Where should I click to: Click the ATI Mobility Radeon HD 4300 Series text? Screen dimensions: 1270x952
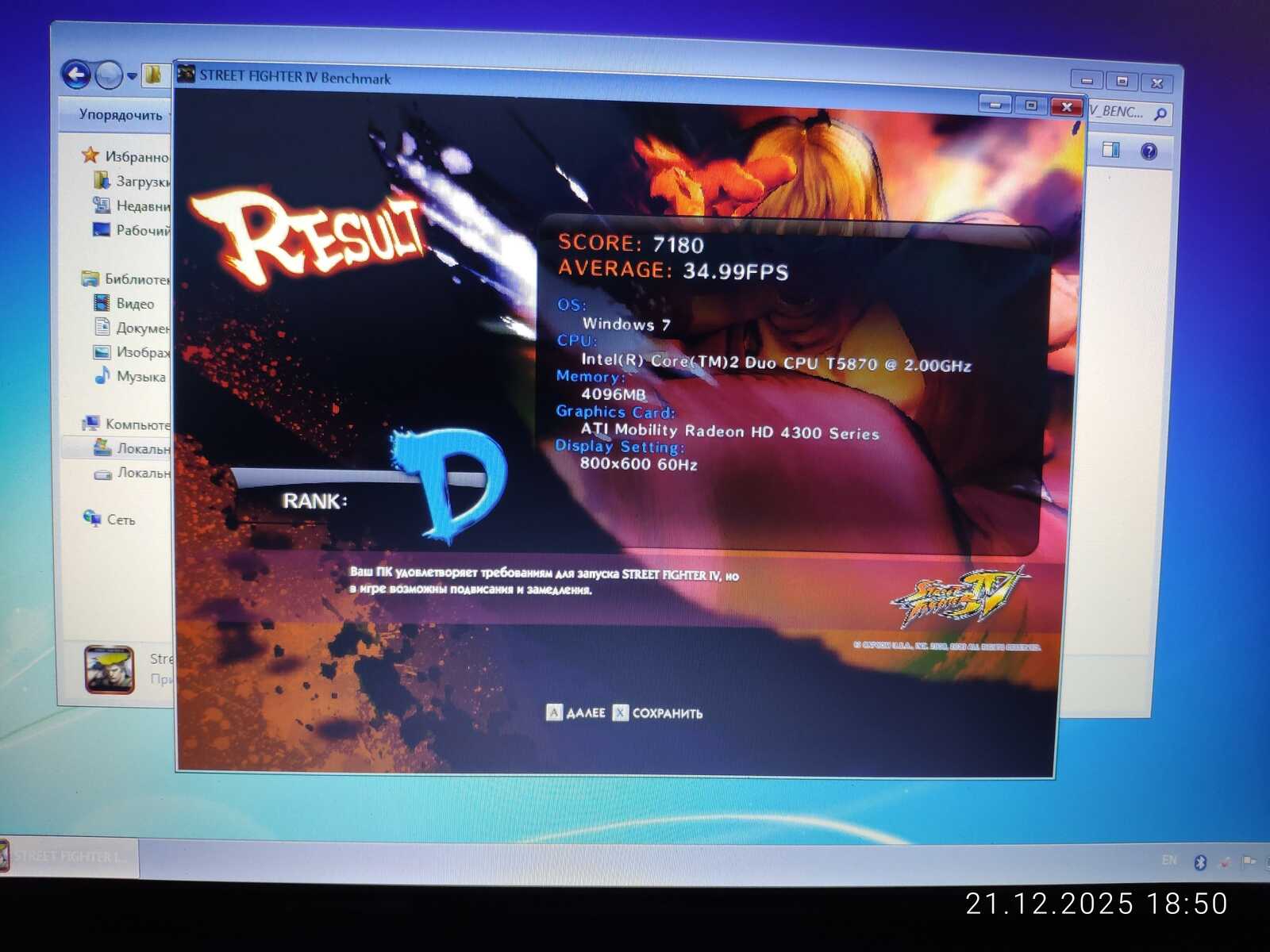730,431
